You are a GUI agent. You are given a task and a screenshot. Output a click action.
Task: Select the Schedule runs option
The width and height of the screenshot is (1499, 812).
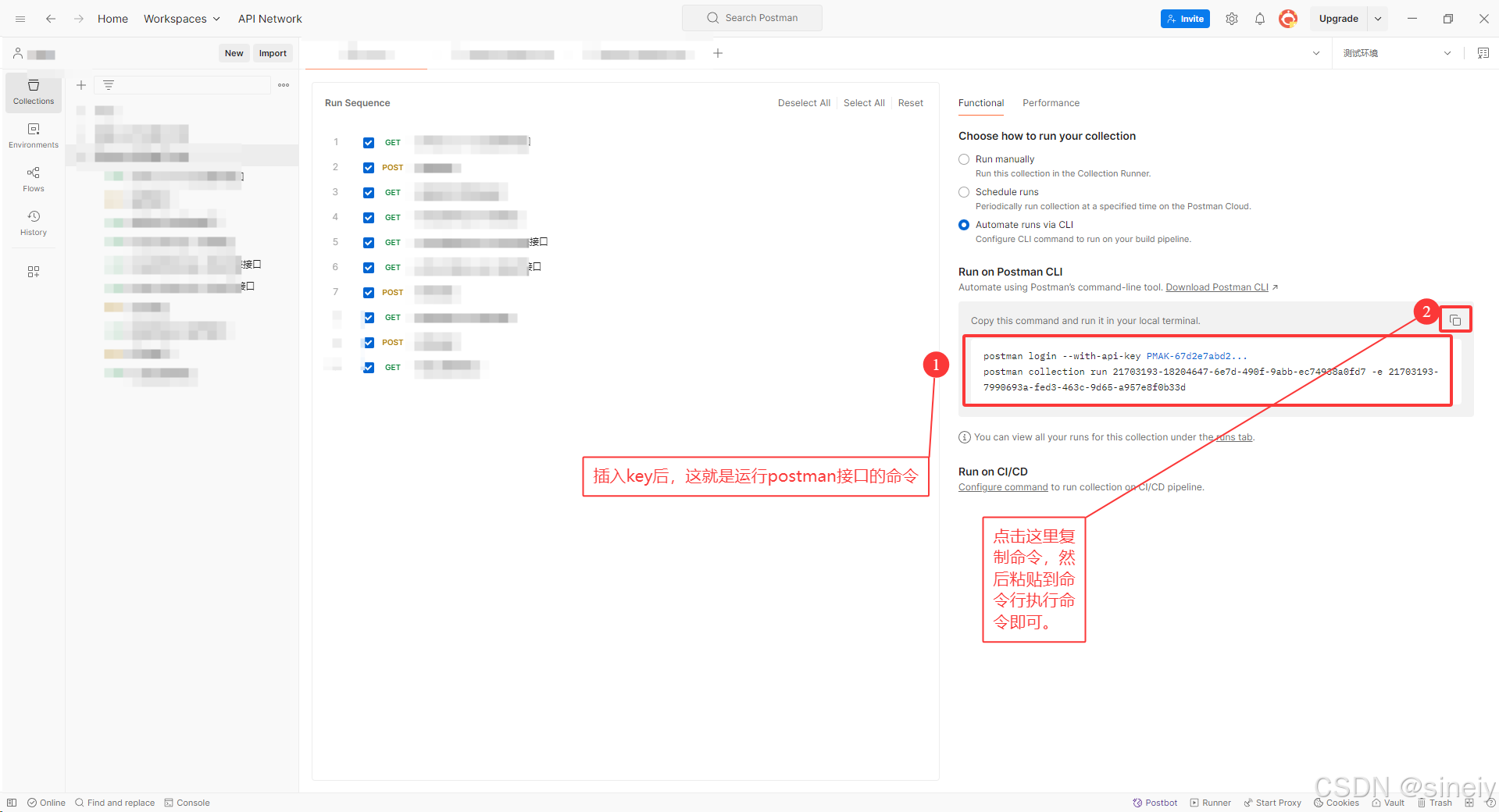964,192
